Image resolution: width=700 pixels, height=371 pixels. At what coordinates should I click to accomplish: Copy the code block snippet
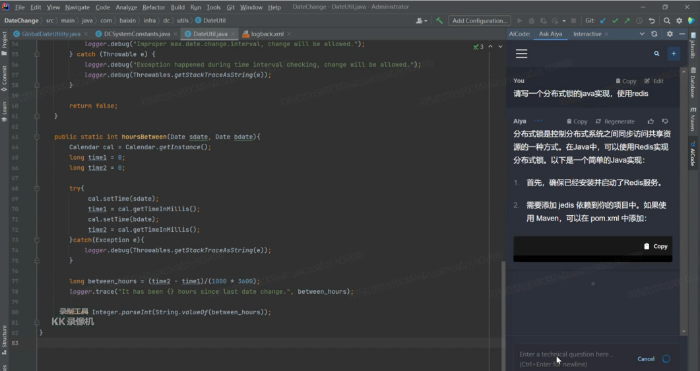click(655, 246)
